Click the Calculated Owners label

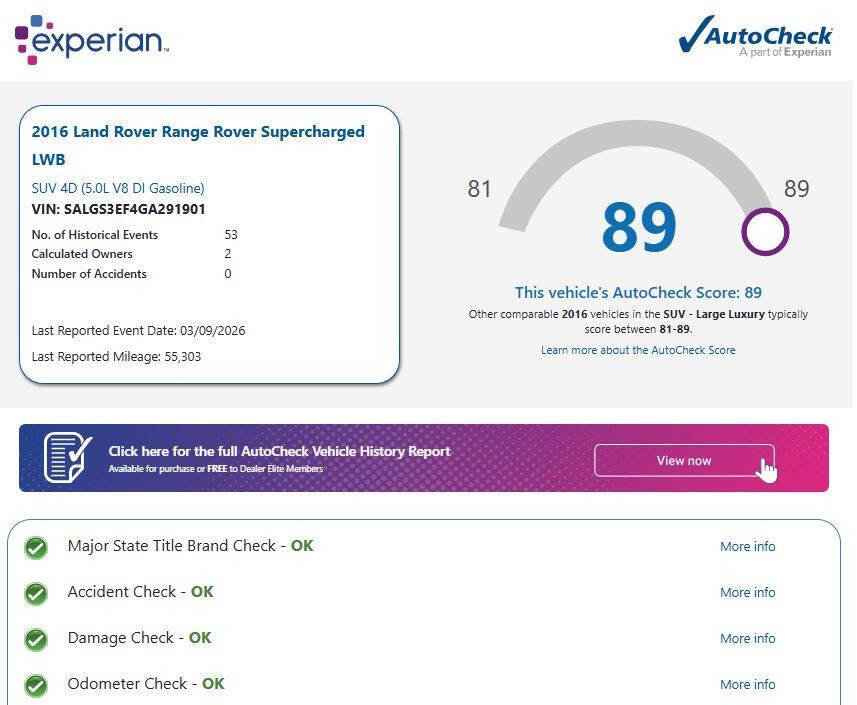[82, 254]
